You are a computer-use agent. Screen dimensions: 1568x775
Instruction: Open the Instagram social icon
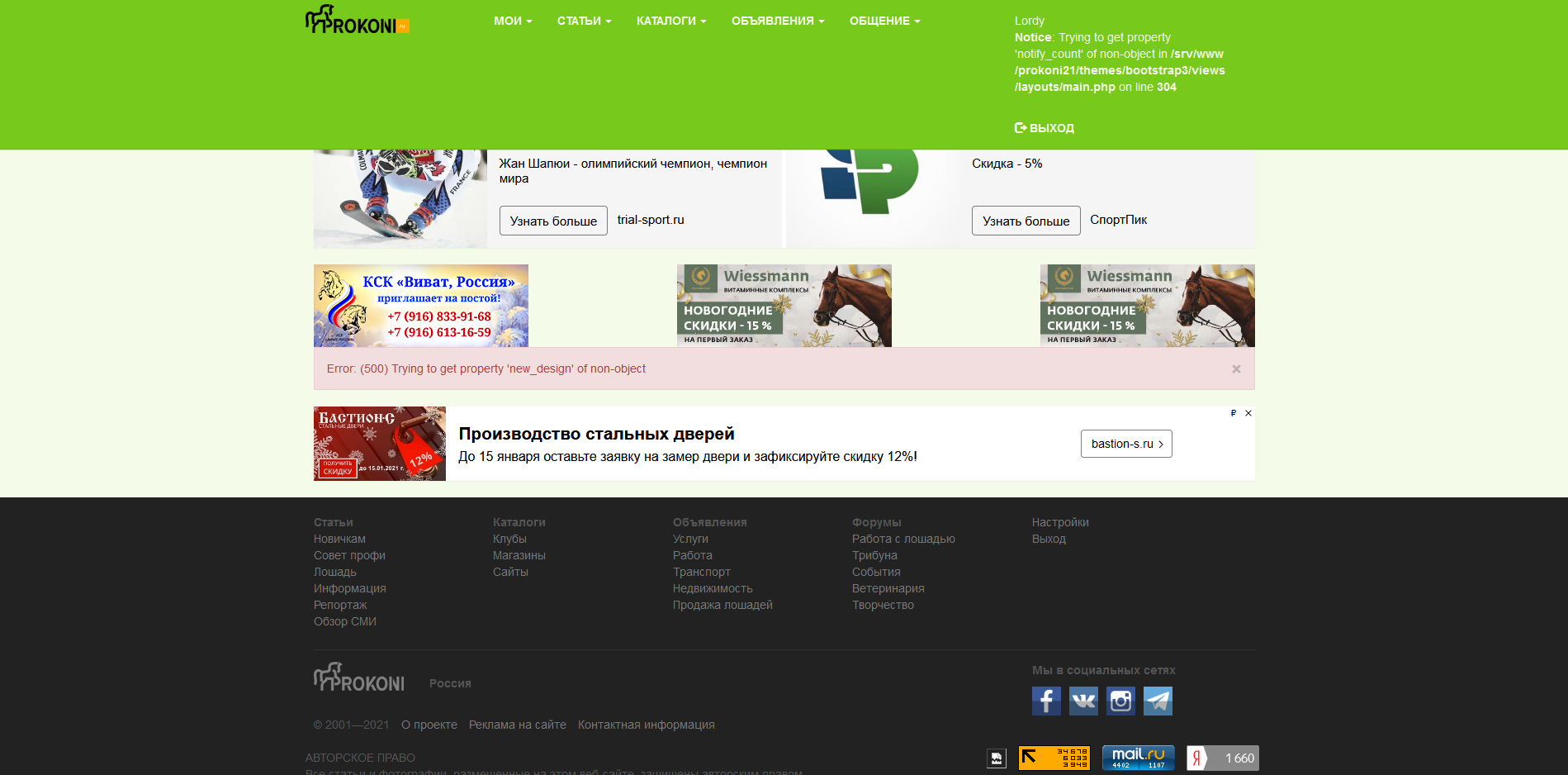[x=1120, y=701]
